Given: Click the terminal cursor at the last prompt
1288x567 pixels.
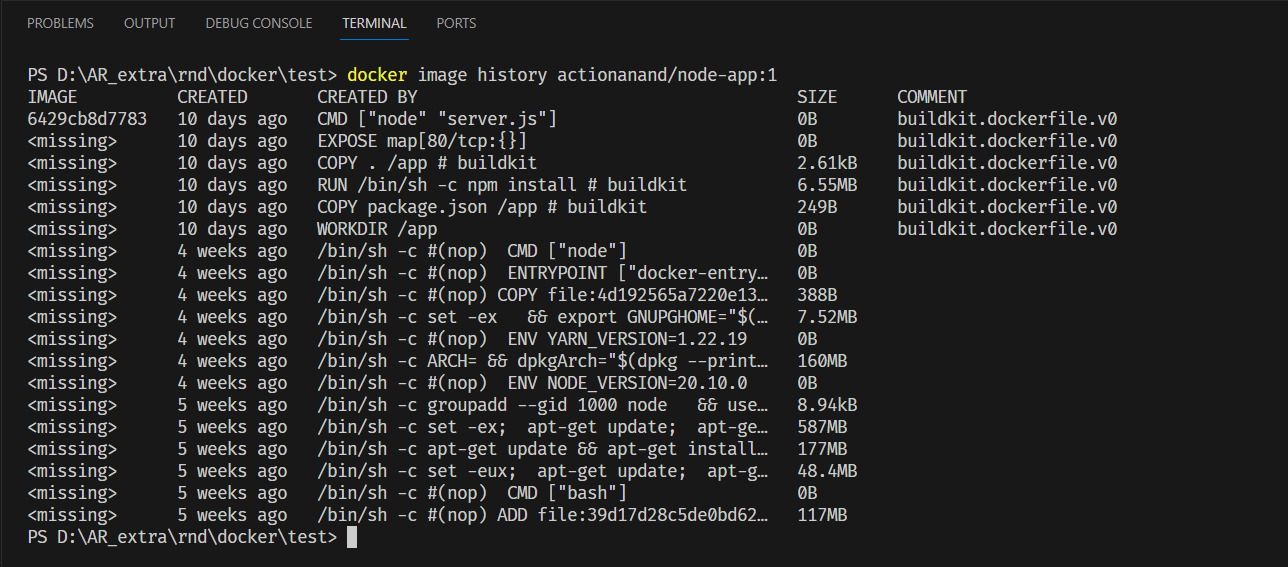Looking at the screenshot, I should [x=352, y=538].
